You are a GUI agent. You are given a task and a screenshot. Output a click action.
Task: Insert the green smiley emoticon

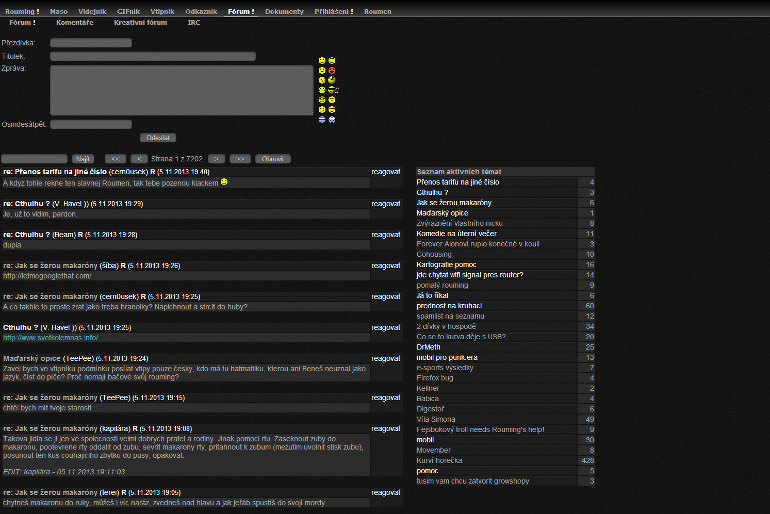pyautogui.click(x=322, y=90)
